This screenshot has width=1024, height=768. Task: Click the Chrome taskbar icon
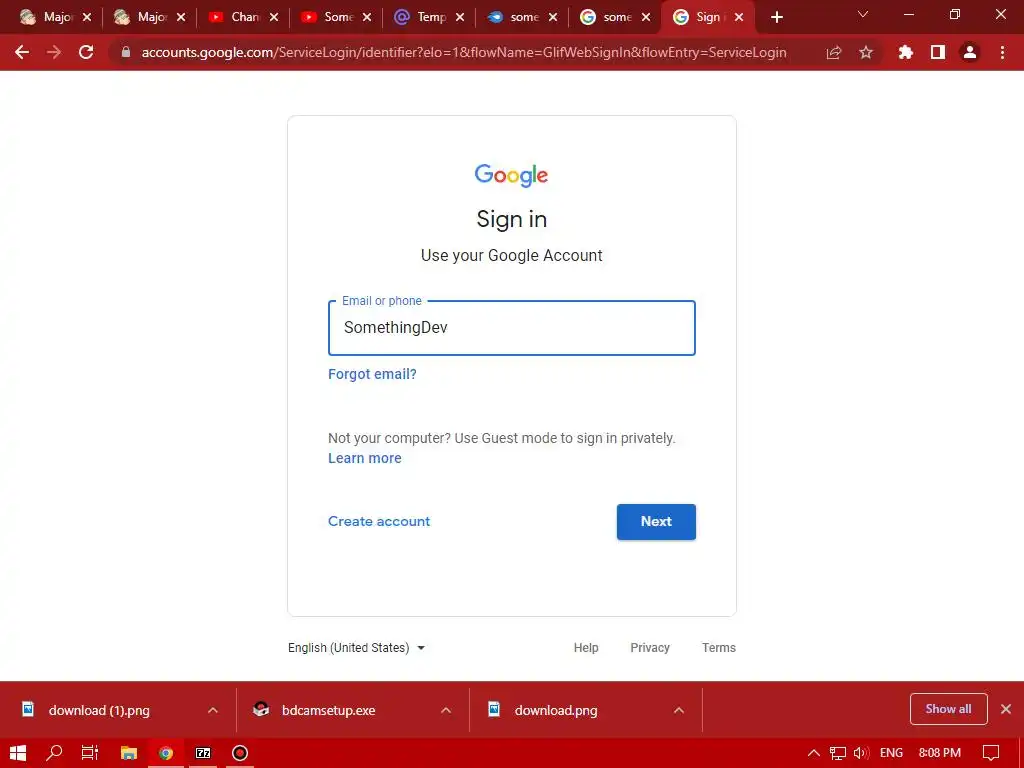166,753
